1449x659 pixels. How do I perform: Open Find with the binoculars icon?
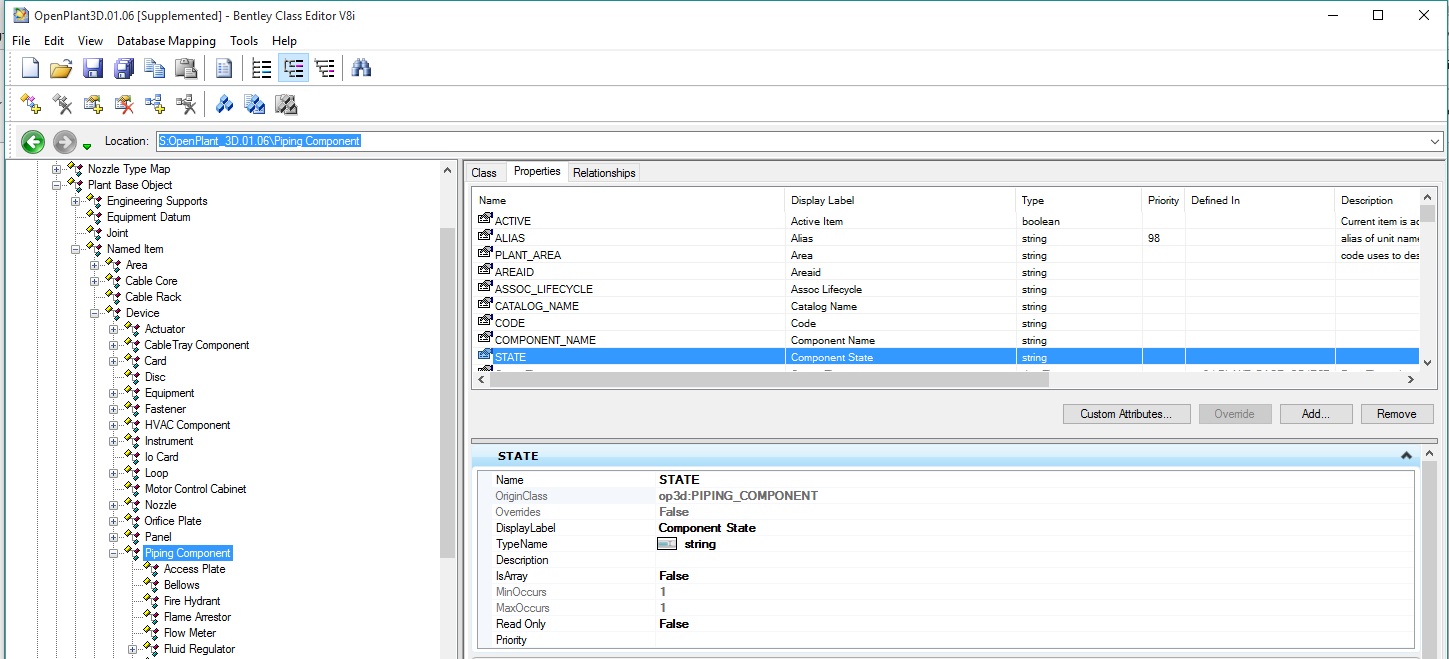coord(362,68)
